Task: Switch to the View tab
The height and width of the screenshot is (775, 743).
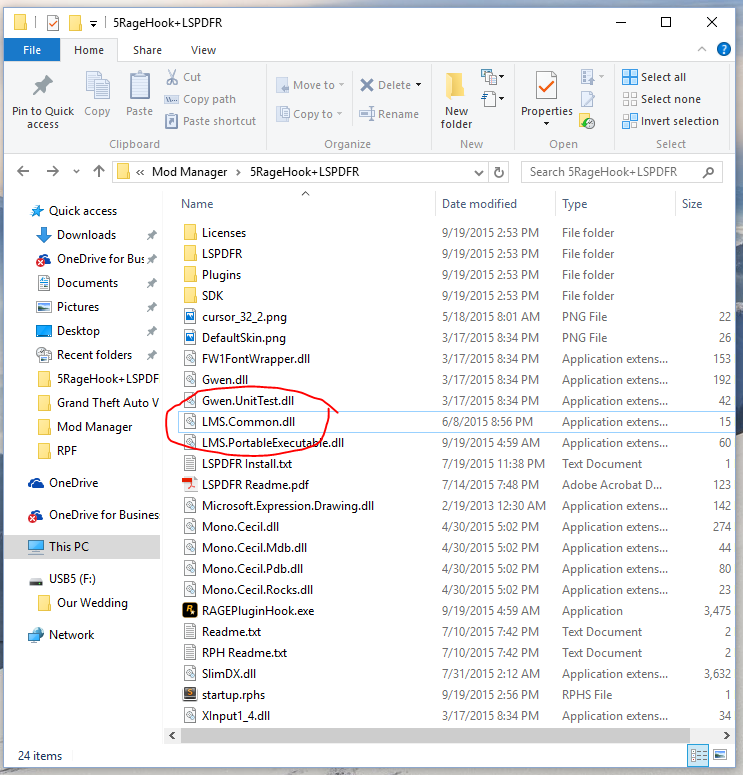Action: (203, 50)
